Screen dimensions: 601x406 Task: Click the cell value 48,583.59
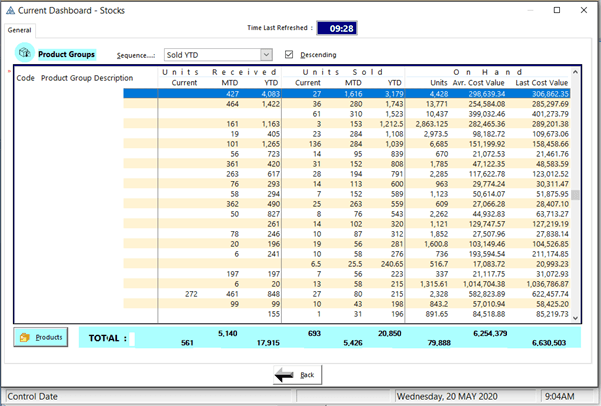(552, 164)
